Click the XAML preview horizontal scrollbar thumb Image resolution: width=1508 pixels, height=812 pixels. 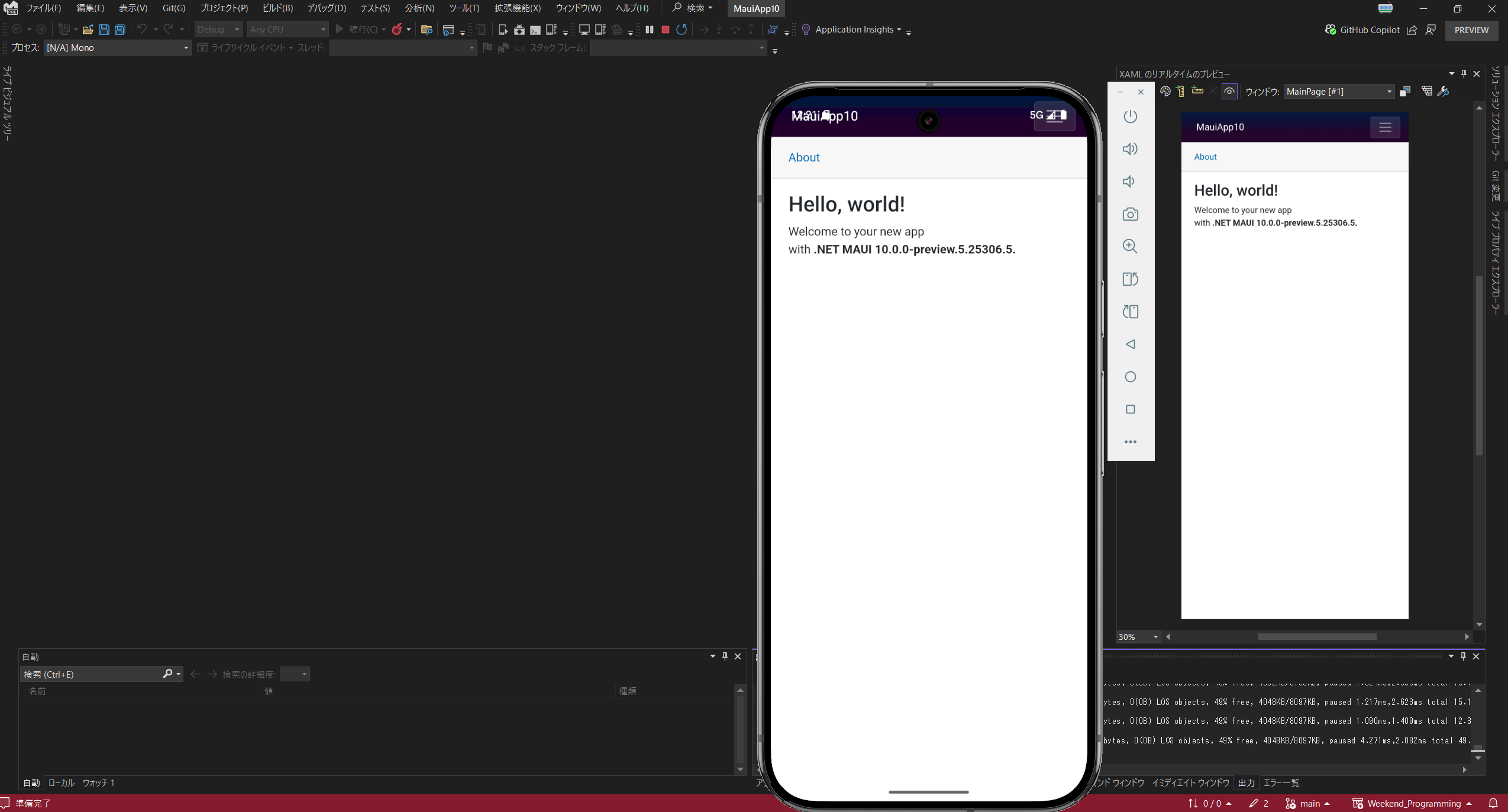[1317, 637]
